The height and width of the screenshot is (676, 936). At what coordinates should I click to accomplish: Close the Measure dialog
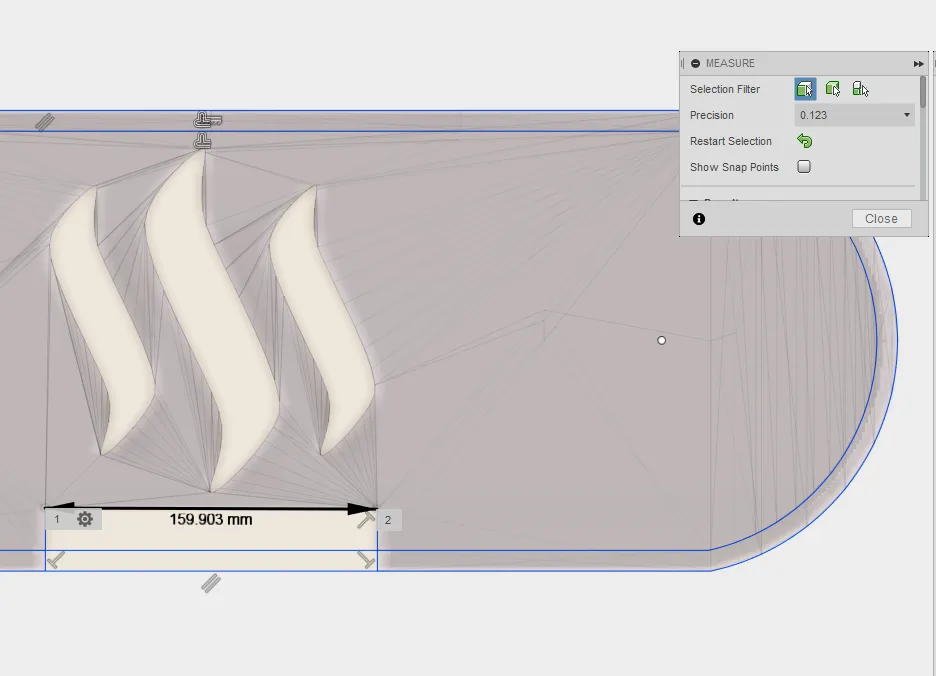(x=882, y=219)
